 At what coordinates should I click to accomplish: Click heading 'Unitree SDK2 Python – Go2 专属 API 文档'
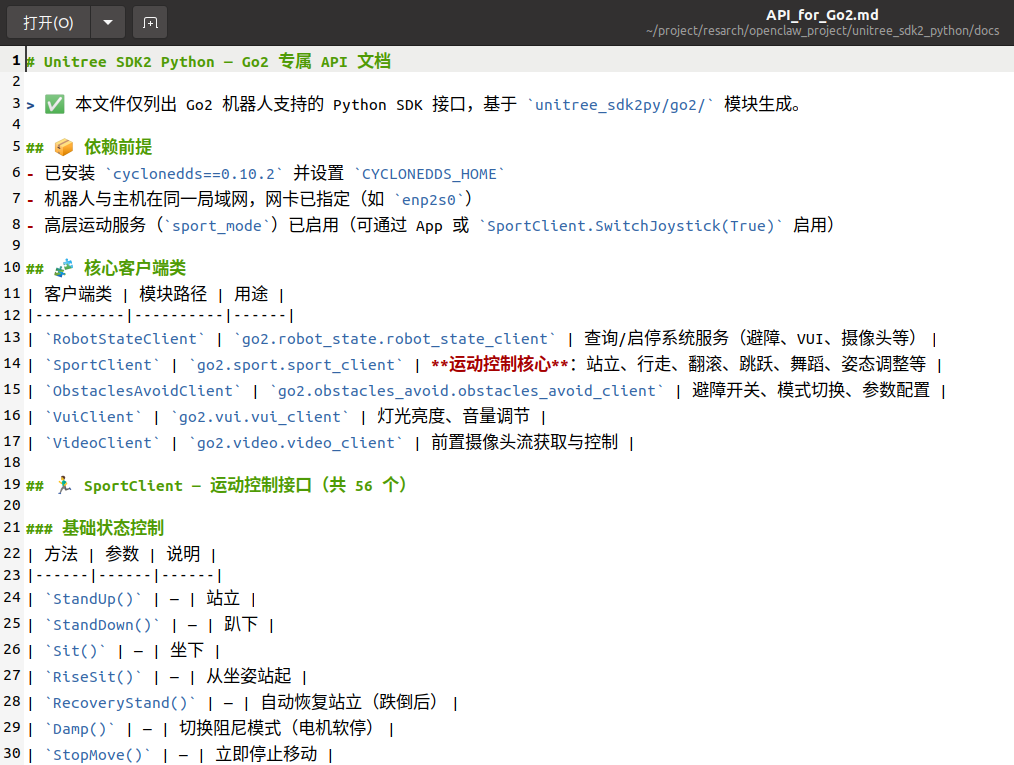click(217, 61)
